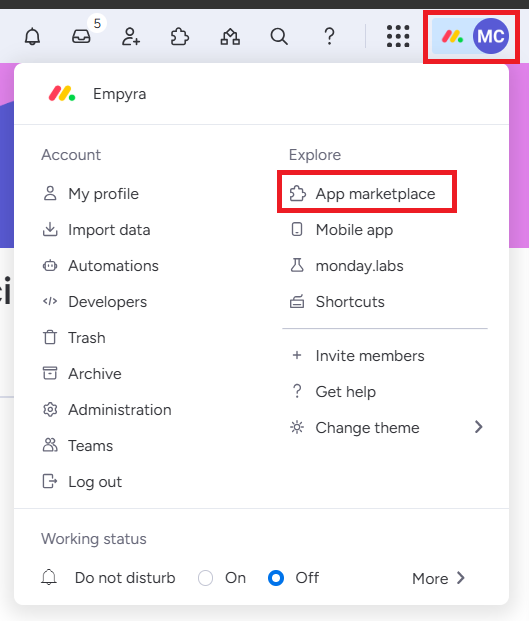529x621 pixels.
Task: Open the apps puzzle piece icon in toolbar
Action: point(180,37)
